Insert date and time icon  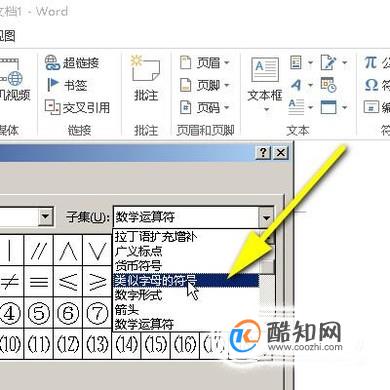(328, 85)
